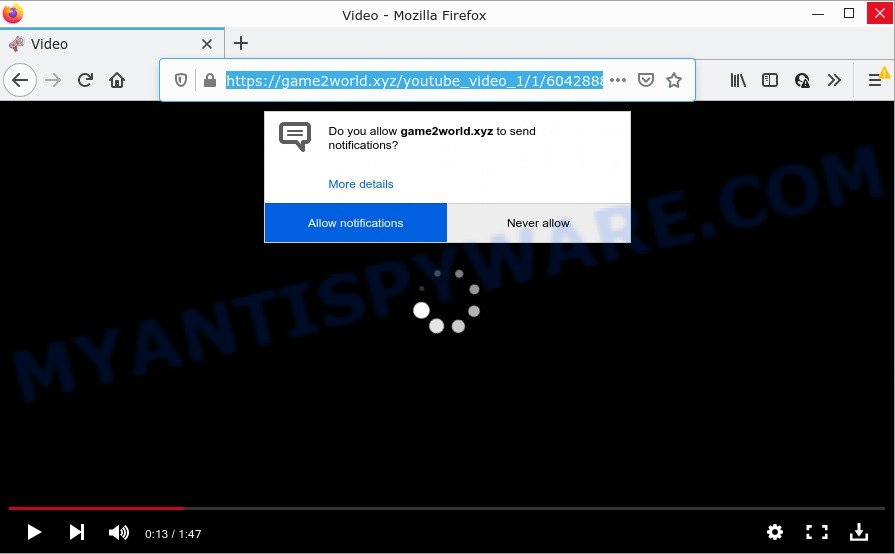
Task: Toggle the sidebar panel
Action: pos(769,80)
